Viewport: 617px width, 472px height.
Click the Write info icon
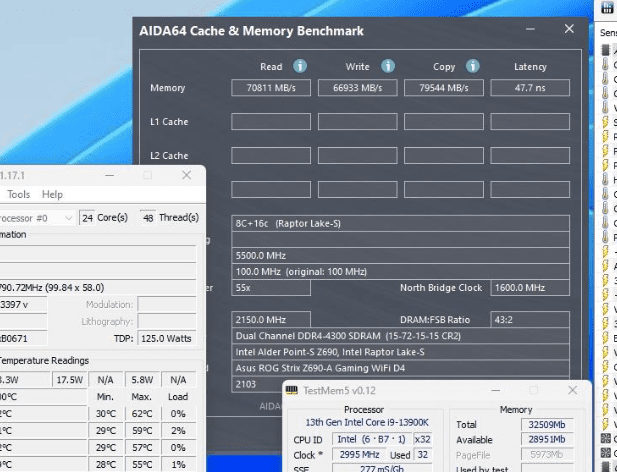pos(388,66)
